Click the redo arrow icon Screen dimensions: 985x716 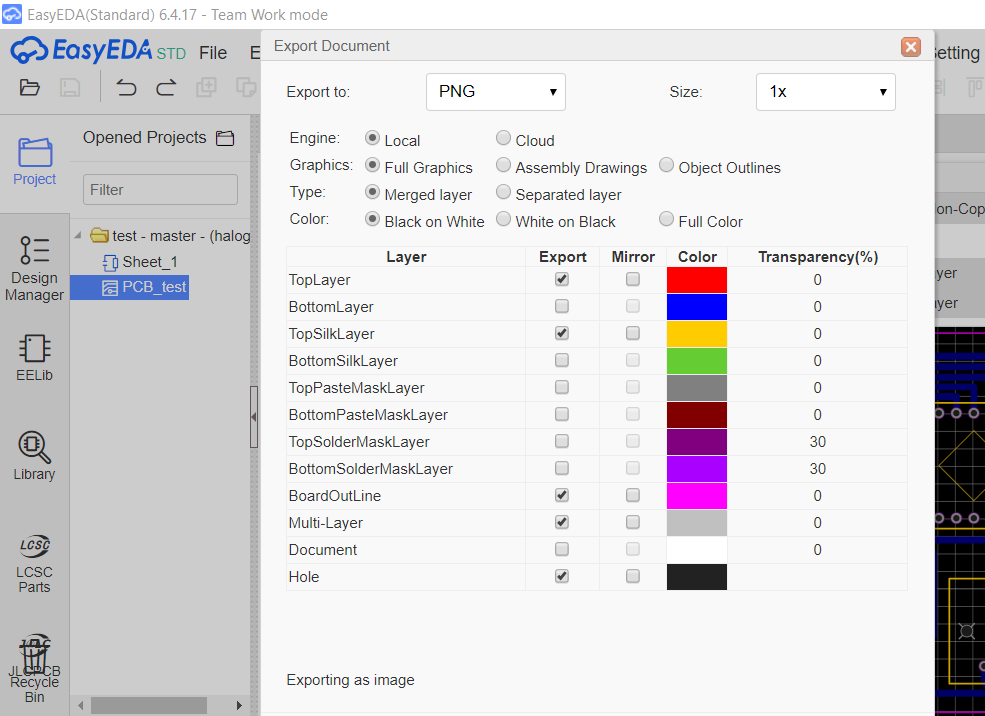pos(166,87)
